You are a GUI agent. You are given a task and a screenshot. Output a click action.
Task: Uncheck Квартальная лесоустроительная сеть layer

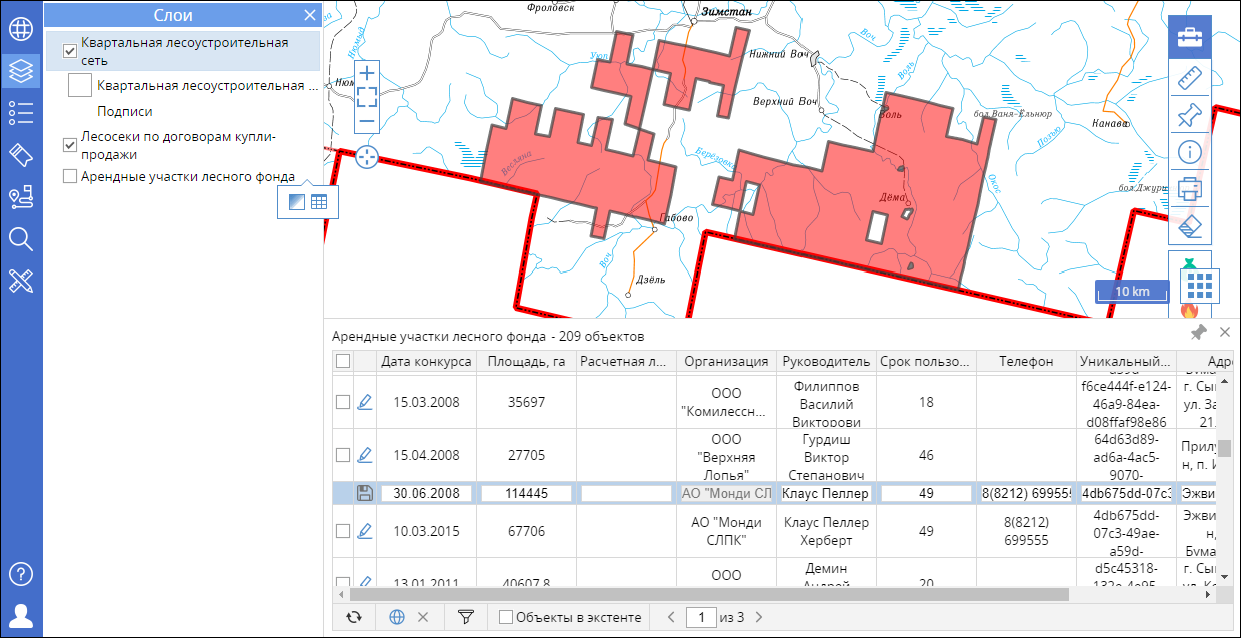click(70, 51)
